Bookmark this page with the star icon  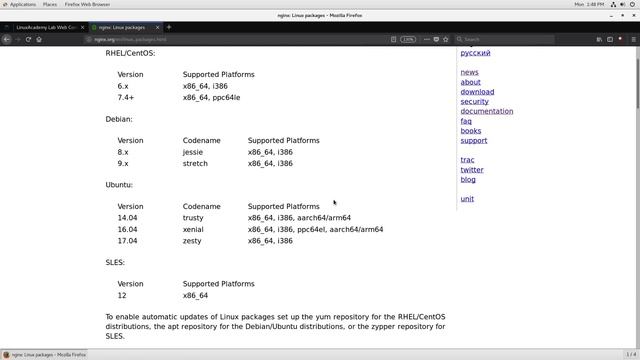(x=446, y=40)
